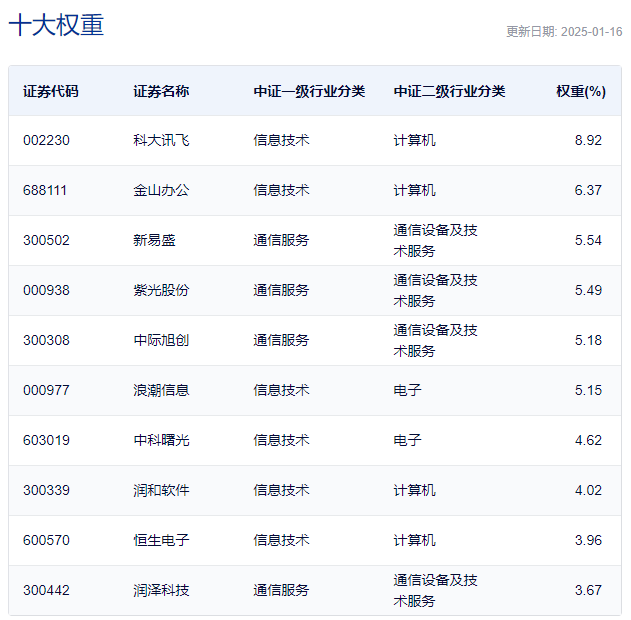
Task: Select stock name 润泽科技
Action: (x=161, y=590)
